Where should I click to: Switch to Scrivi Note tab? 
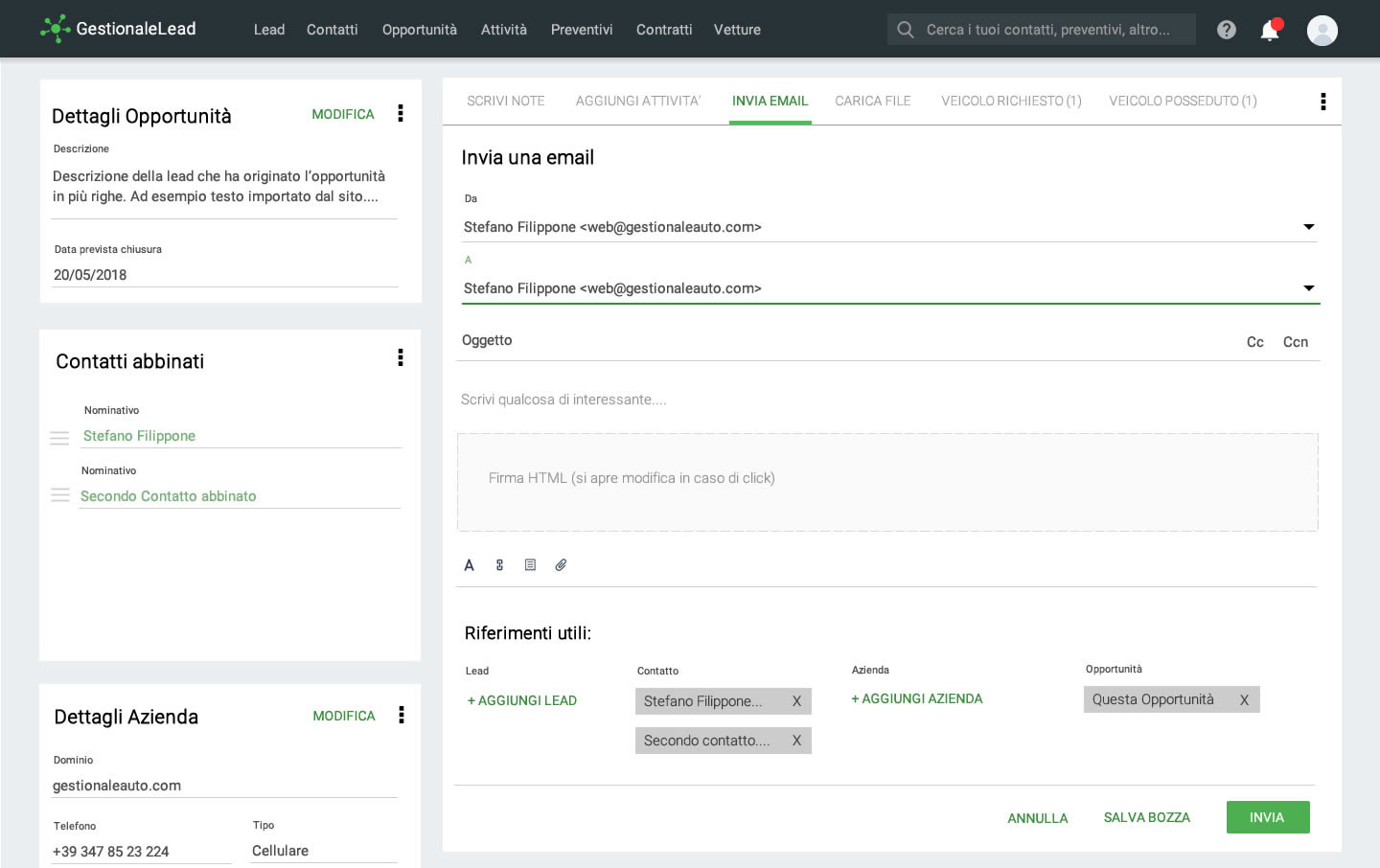point(506,101)
